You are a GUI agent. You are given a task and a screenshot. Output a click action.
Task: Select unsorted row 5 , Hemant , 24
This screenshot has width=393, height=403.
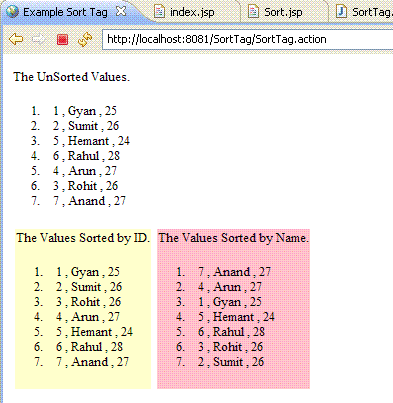(x=91, y=141)
